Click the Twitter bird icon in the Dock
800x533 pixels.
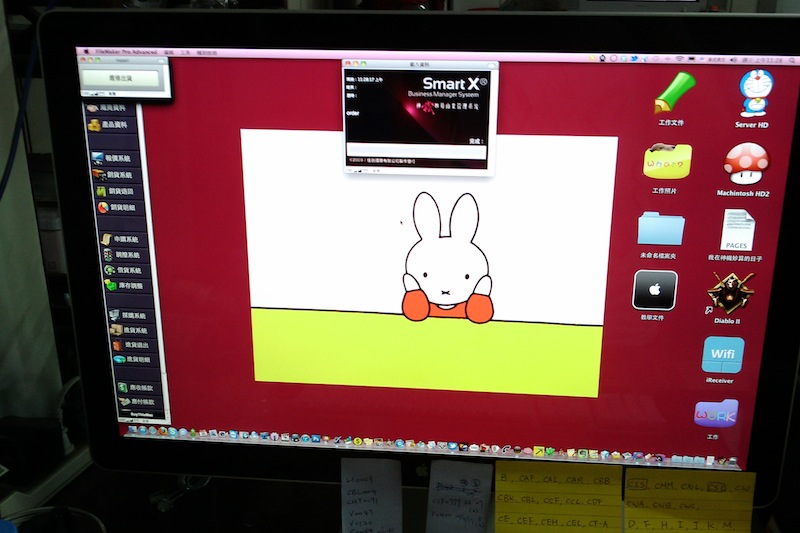(452, 446)
